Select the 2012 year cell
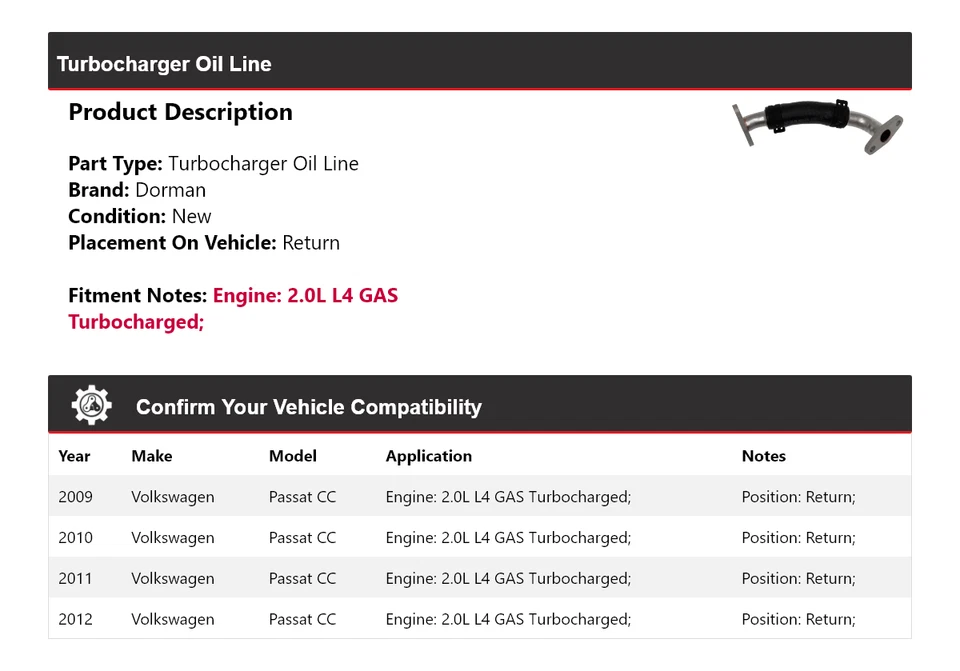960x671 pixels. [76, 620]
